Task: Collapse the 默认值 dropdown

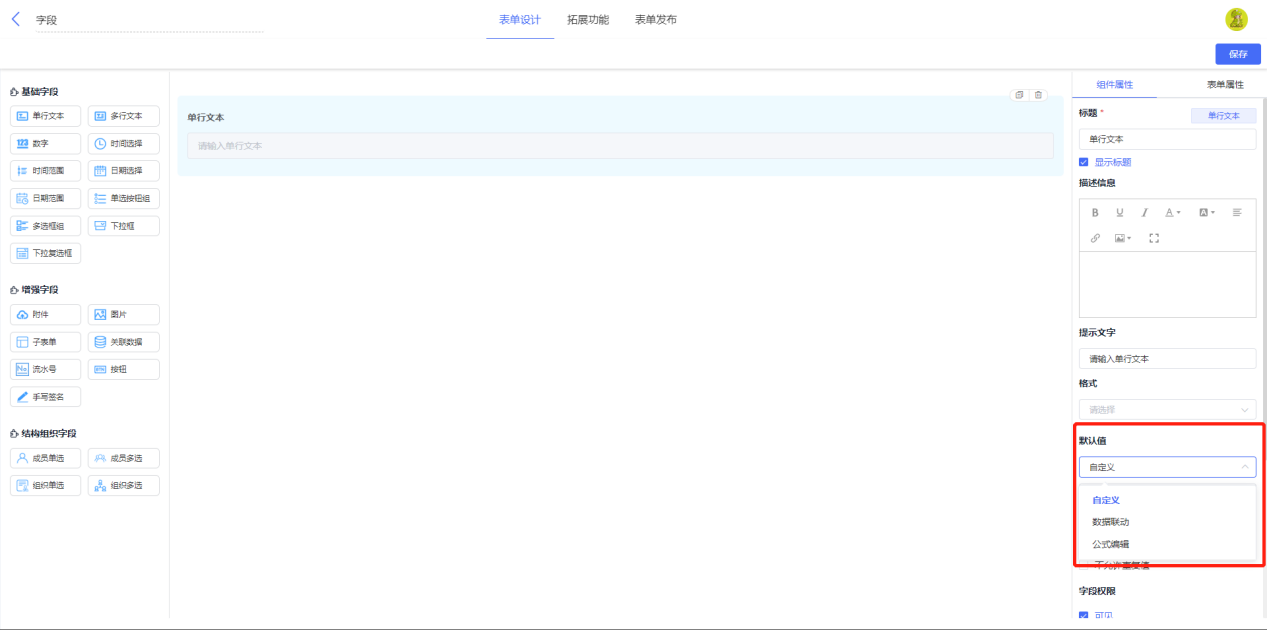Action: point(1167,467)
